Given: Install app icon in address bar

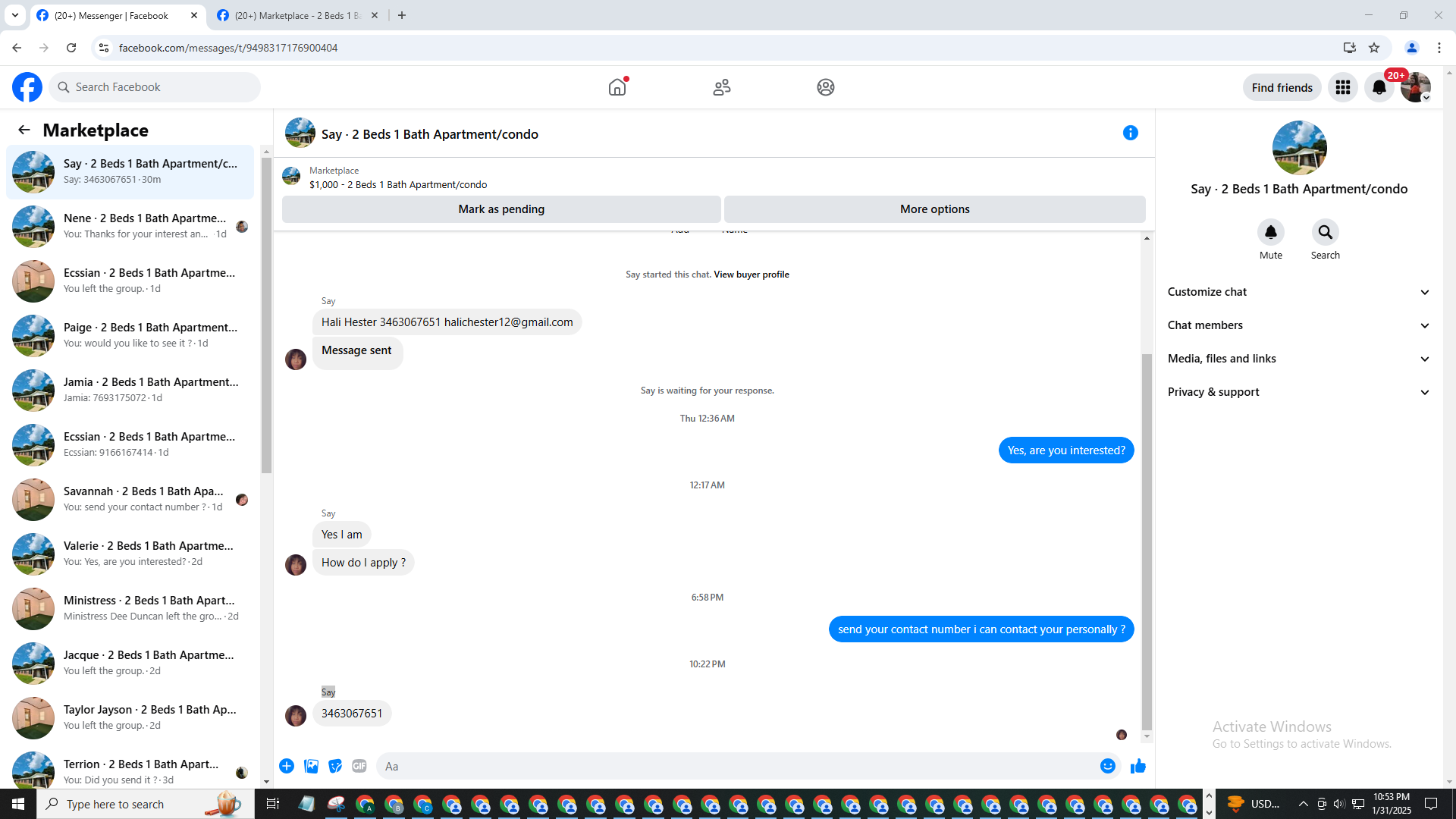Looking at the screenshot, I should (x=1350, y=48).
